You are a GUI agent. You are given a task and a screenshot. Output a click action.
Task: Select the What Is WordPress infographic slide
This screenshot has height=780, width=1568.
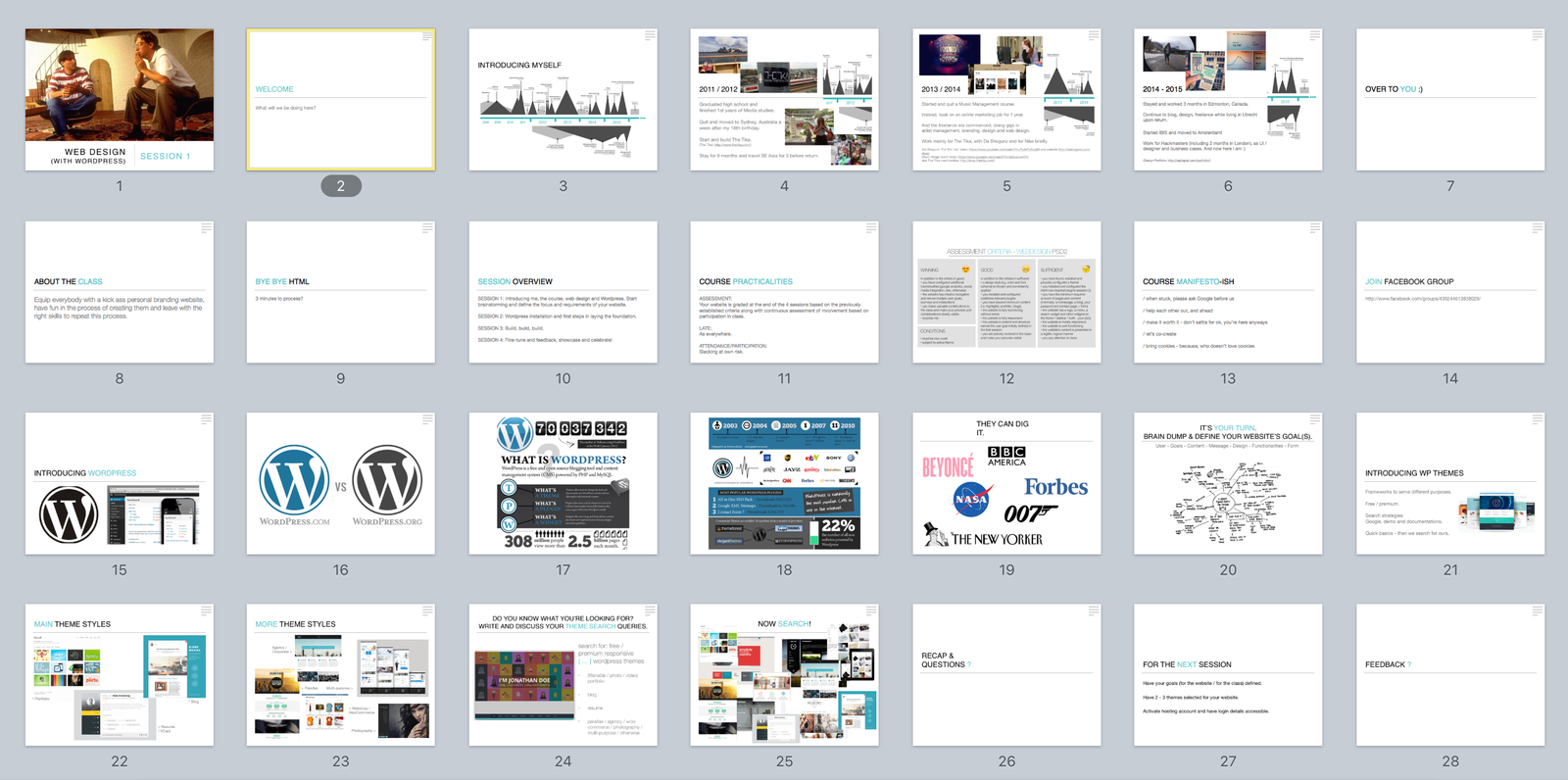click(x=563, y=483)
